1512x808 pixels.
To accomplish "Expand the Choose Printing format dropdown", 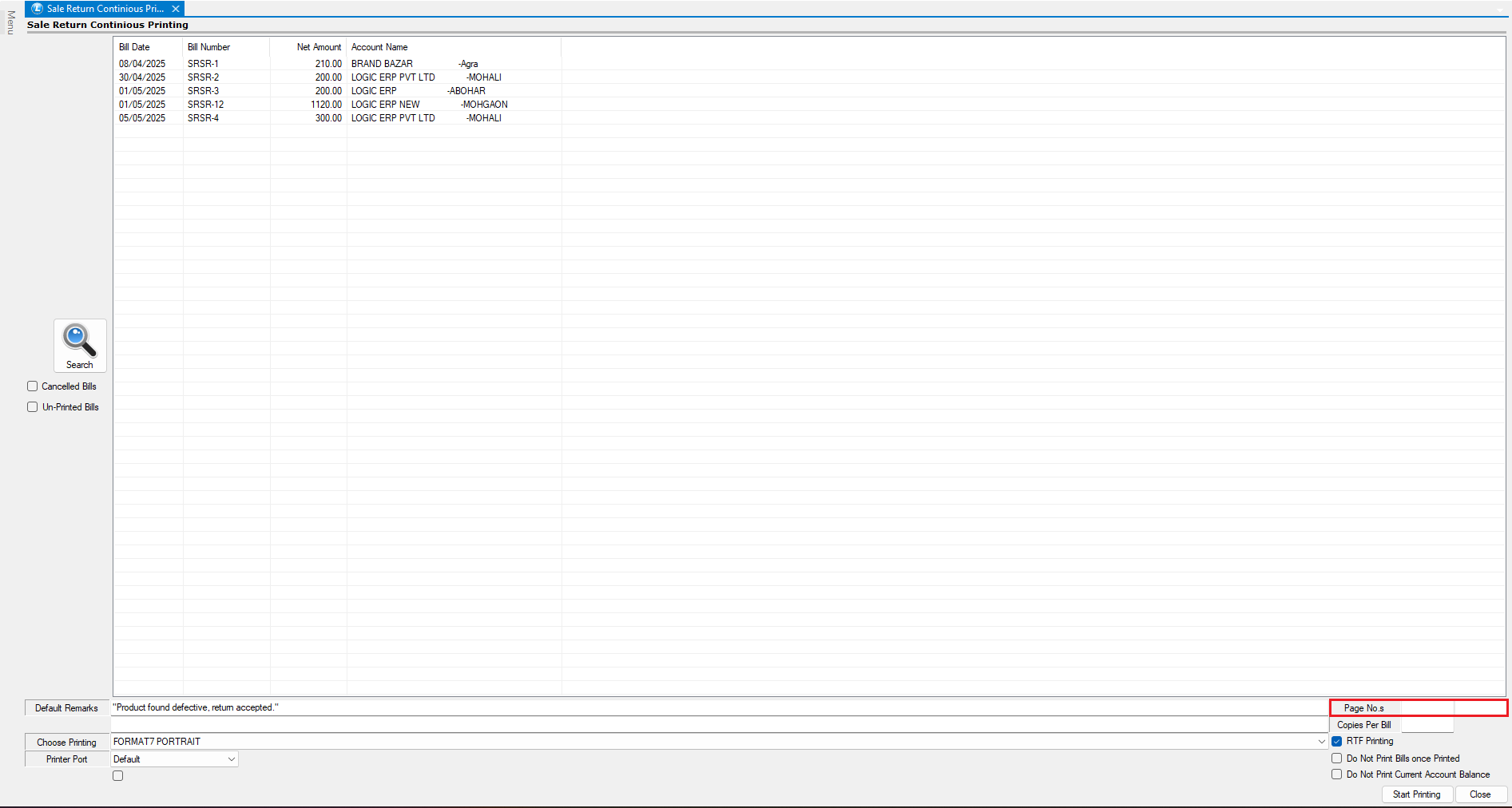I will [x=1321, y=742].
